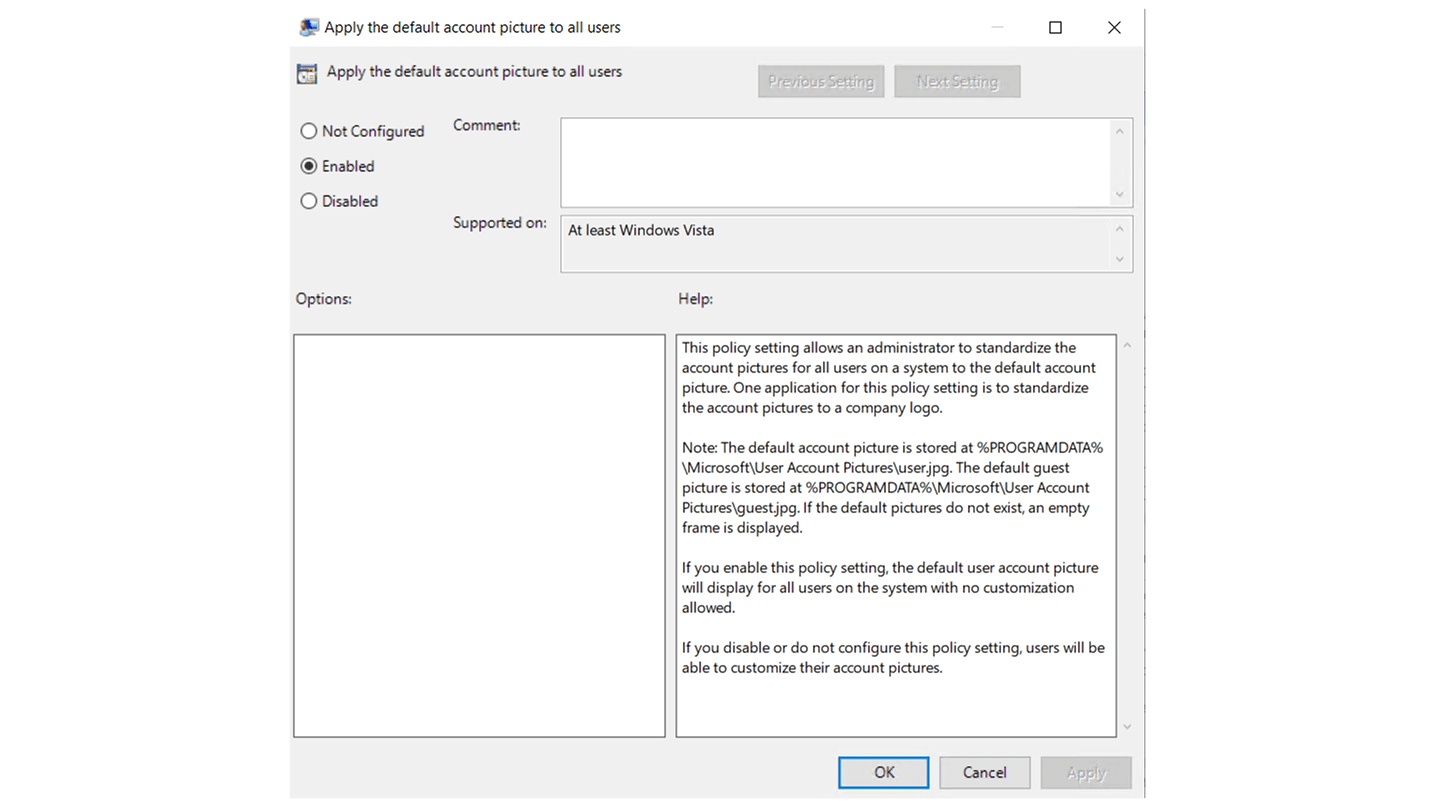Click the Help description text area

click(895, 535)
